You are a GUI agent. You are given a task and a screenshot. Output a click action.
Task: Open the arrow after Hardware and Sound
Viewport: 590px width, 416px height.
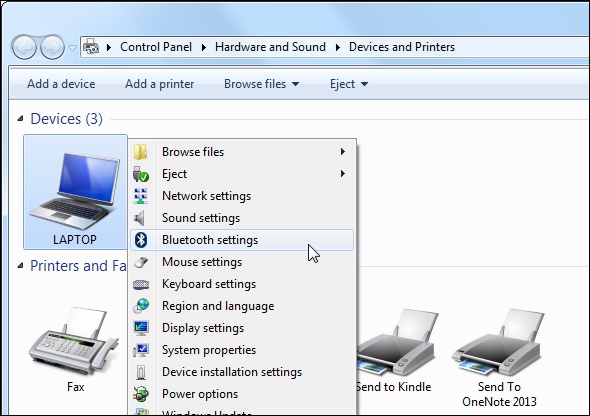(x=338, y=47)
